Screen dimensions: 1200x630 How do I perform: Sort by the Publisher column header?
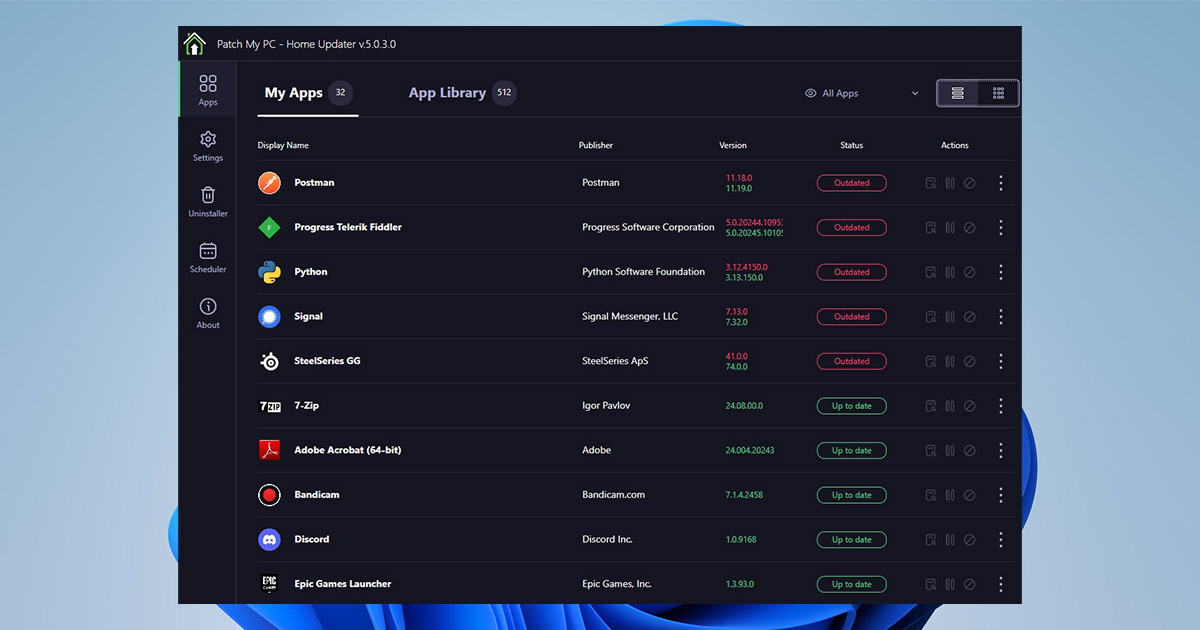tap(596, 145)
